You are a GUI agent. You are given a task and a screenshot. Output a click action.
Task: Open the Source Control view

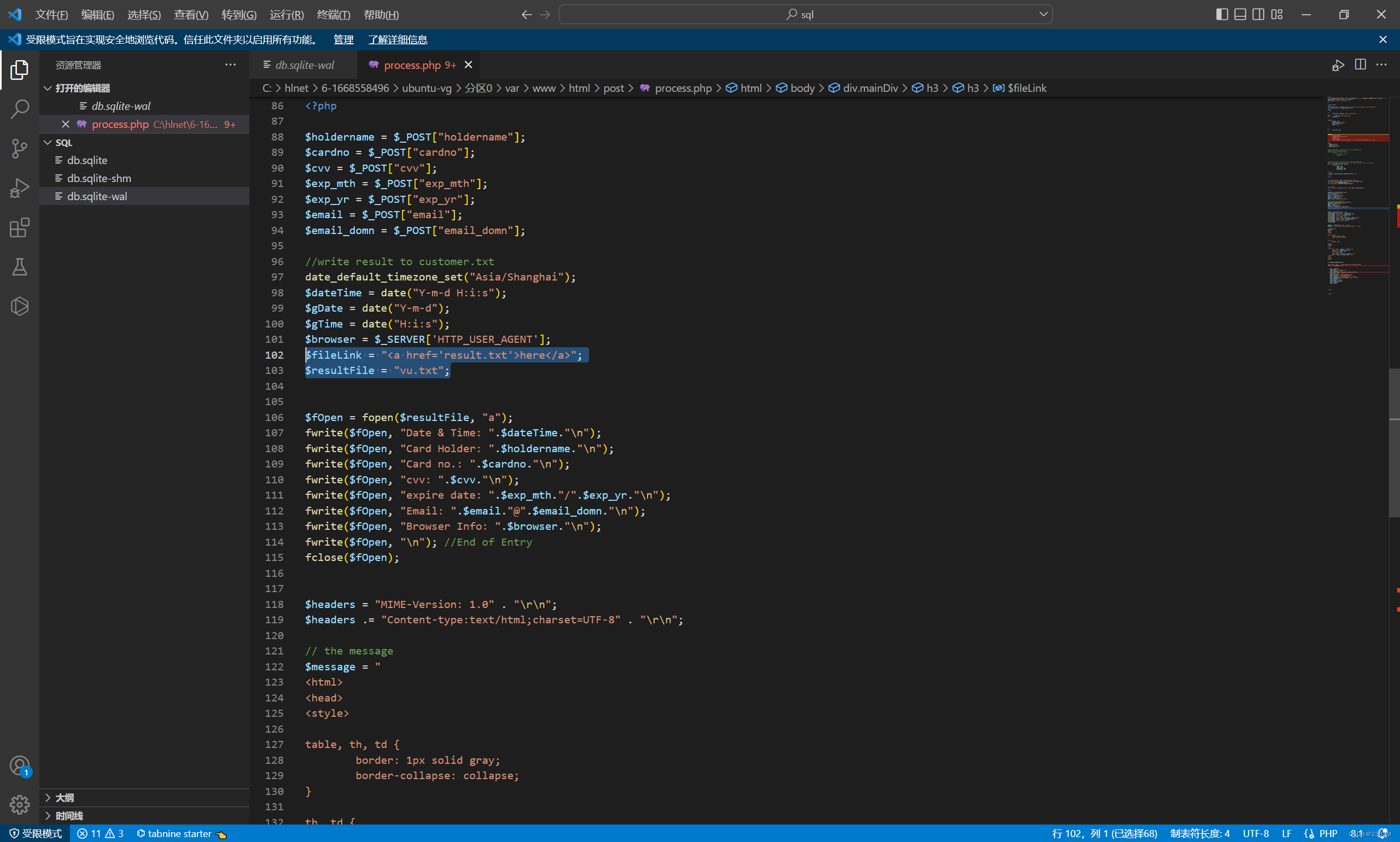tap(19, 149)
